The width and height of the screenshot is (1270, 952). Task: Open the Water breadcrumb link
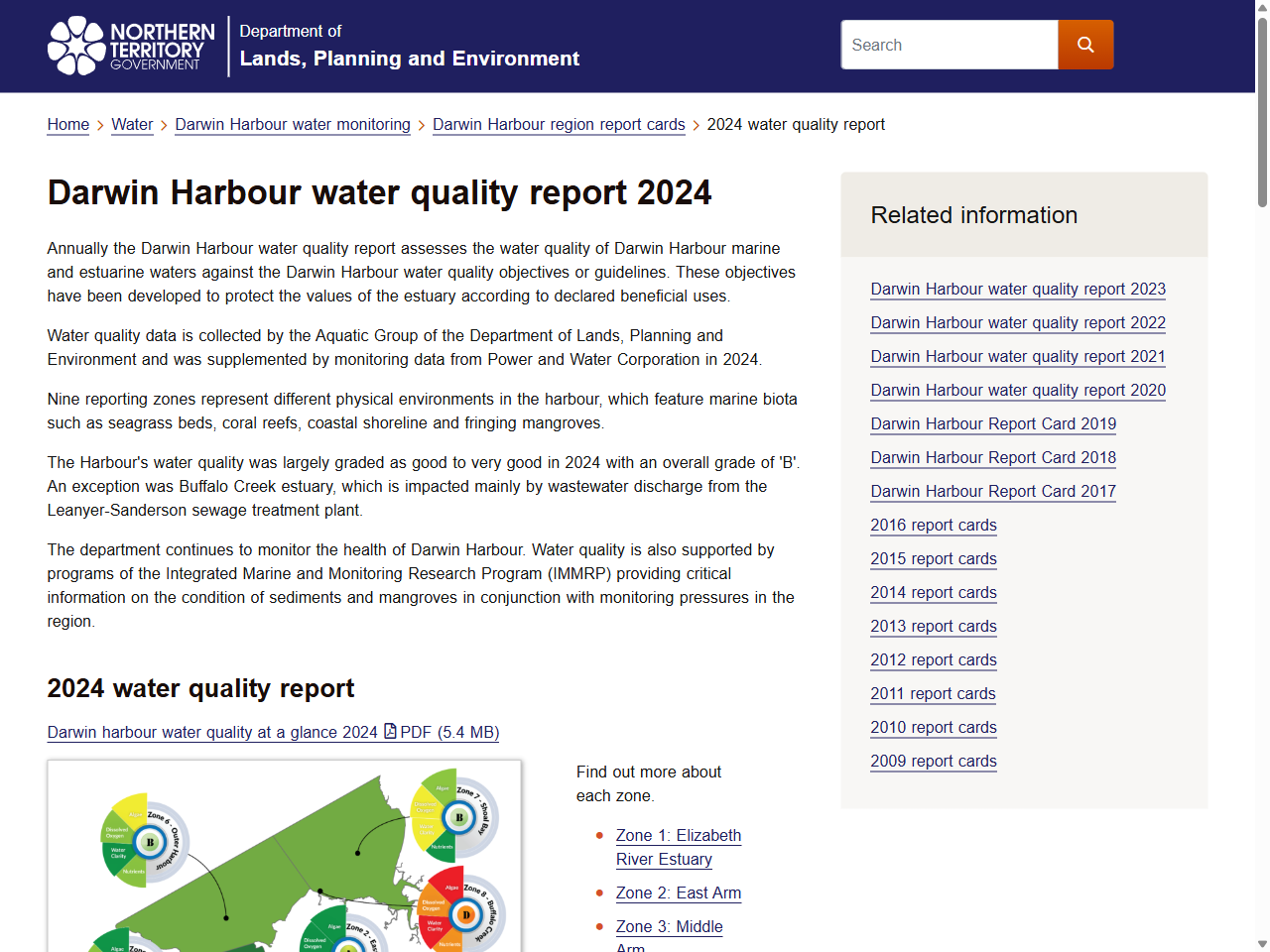click(132, 125)
